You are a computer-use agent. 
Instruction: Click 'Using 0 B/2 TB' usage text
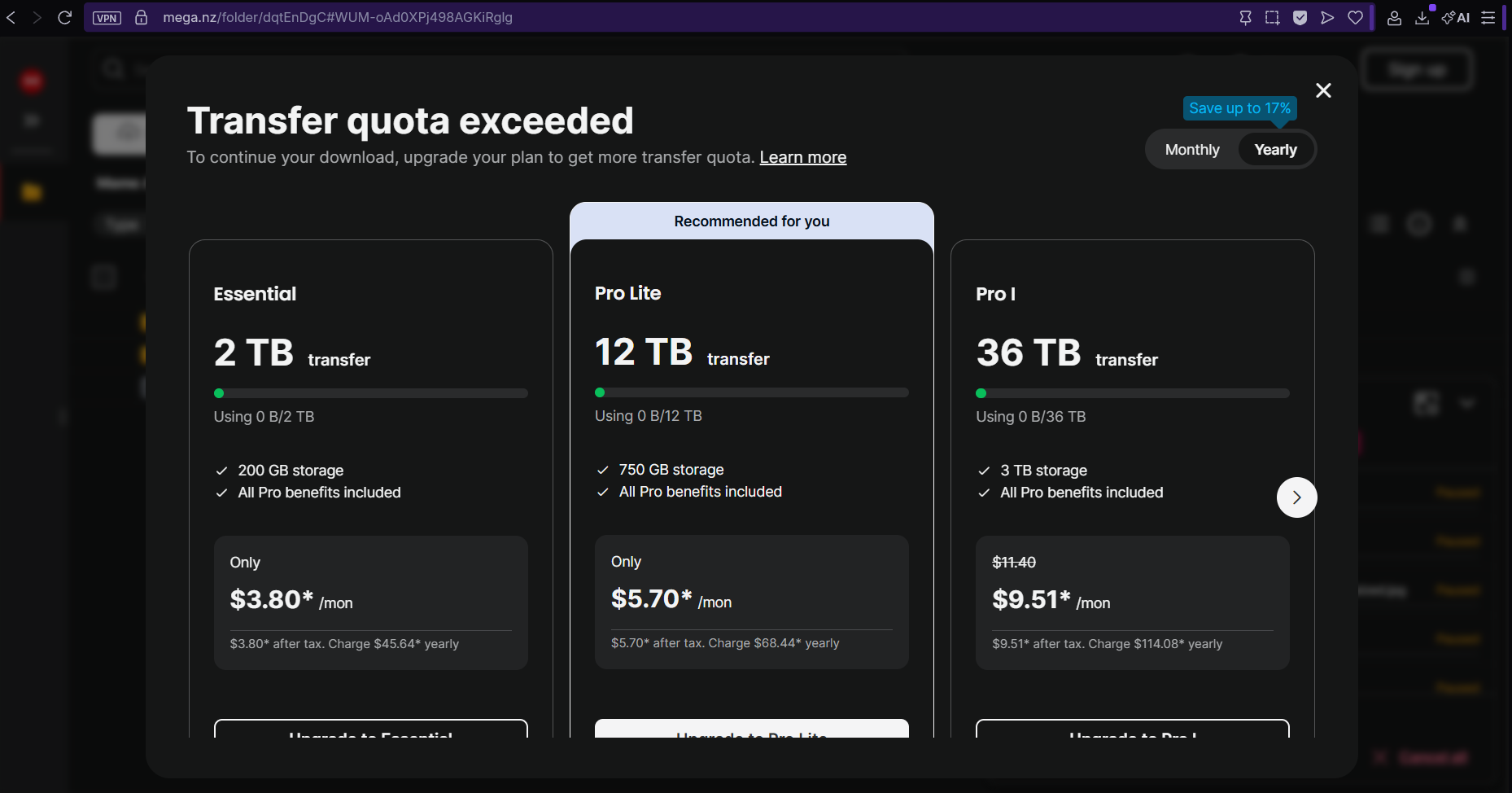(x=264, y=417)
